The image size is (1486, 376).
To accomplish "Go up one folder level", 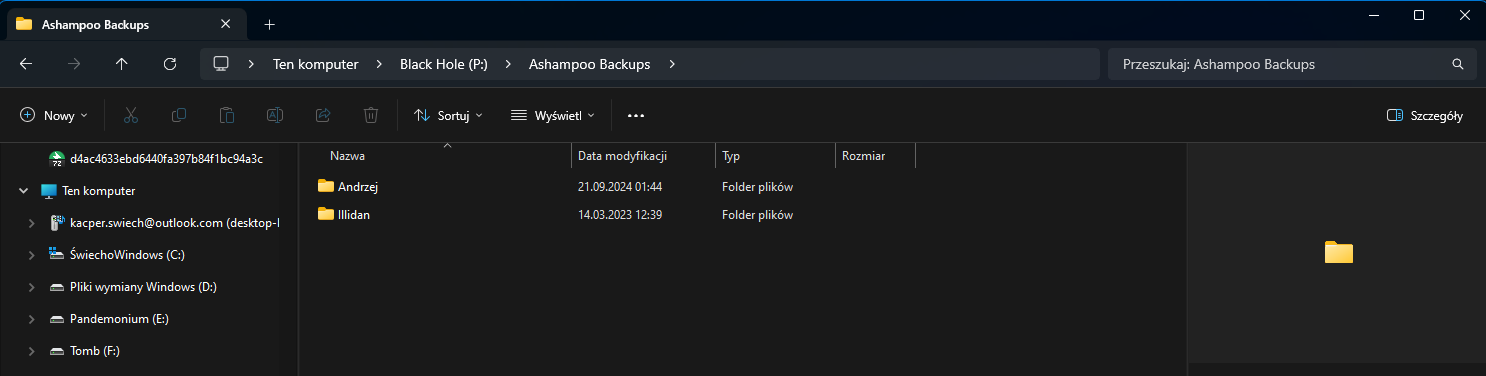I will click(122, 64).
